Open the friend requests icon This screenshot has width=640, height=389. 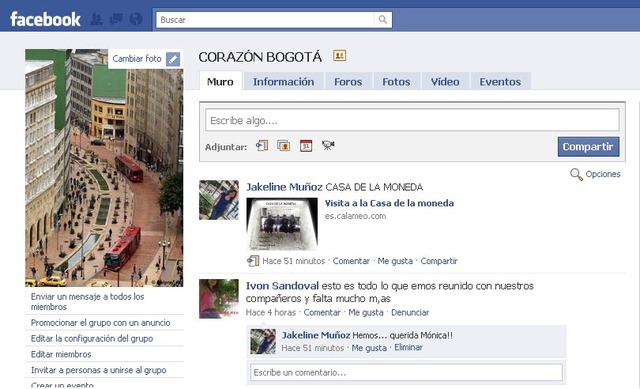pos(96,19)
